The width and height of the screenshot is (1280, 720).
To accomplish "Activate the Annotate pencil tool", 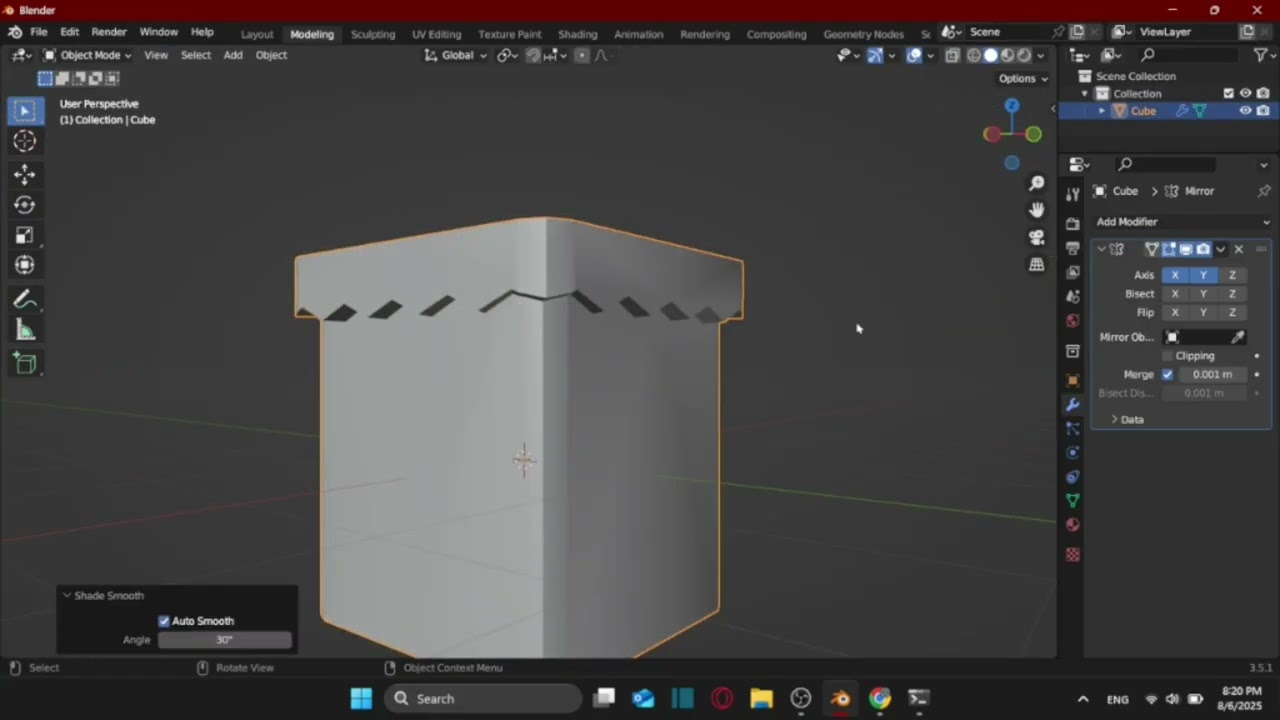I will click(x=25, y=300).
